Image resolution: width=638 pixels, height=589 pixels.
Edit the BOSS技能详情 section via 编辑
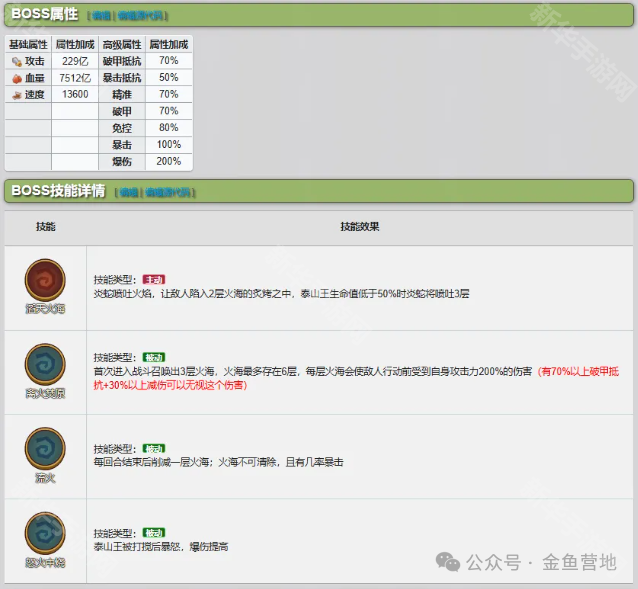point(129,192)
